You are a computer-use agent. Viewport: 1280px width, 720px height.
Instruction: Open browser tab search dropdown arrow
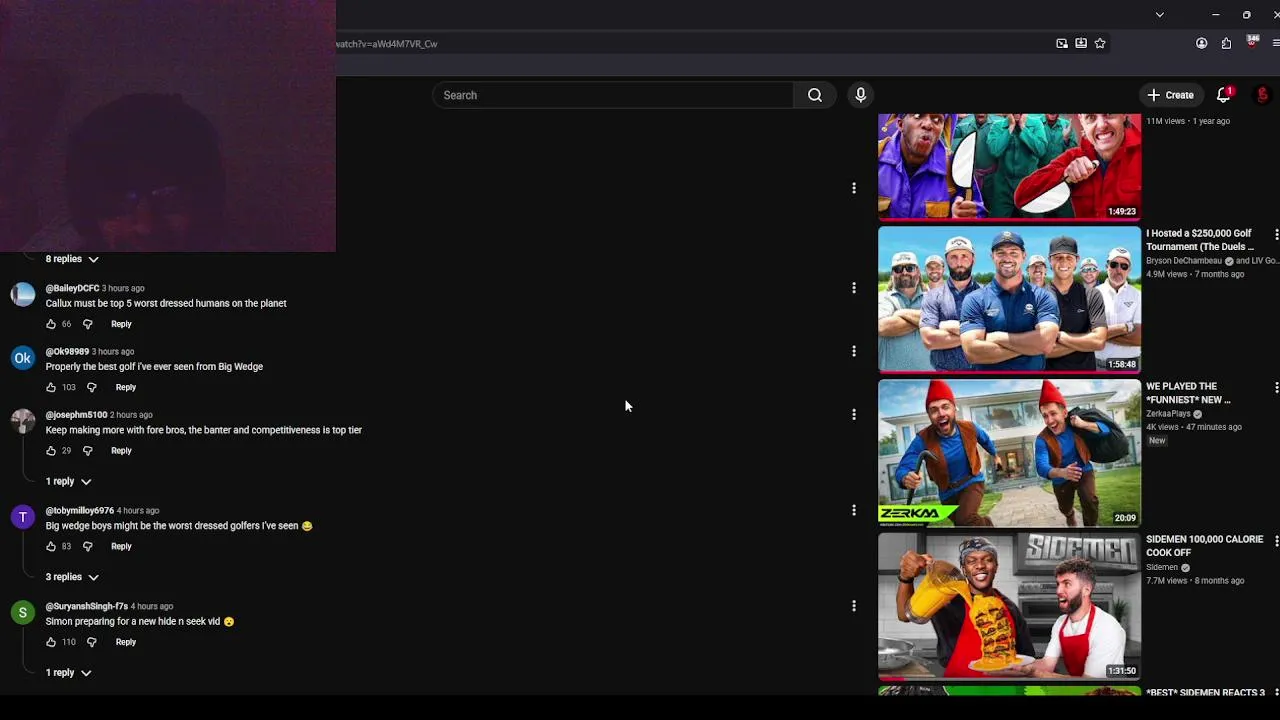click(1159, 15)
